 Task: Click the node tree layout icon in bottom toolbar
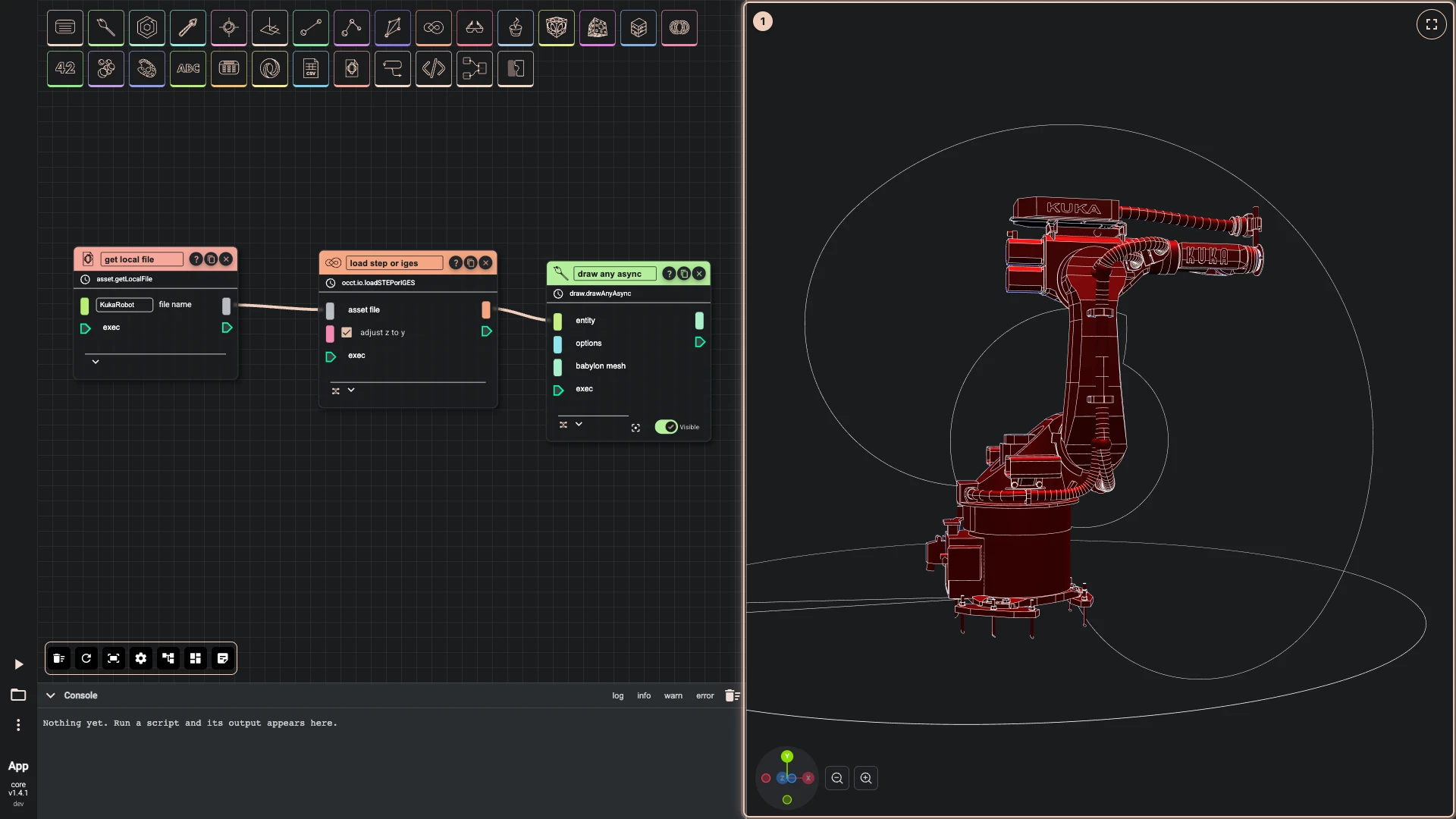(168, 658)
